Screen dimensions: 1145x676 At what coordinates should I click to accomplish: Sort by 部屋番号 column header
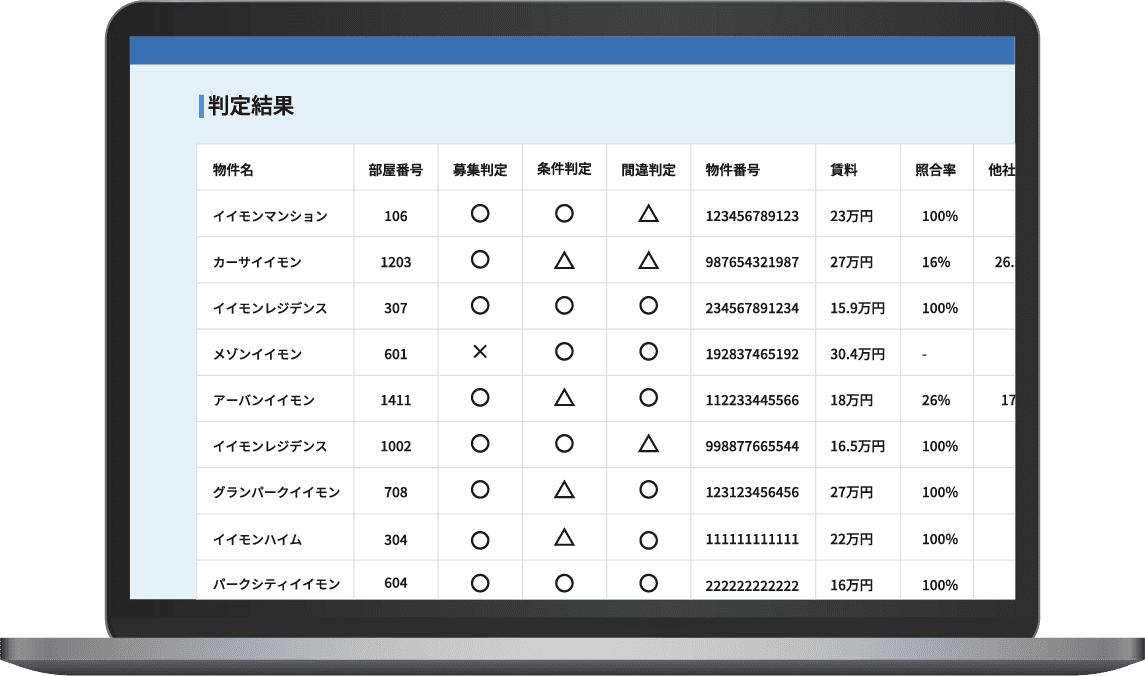pyautogui.click(x=395, y=170)
